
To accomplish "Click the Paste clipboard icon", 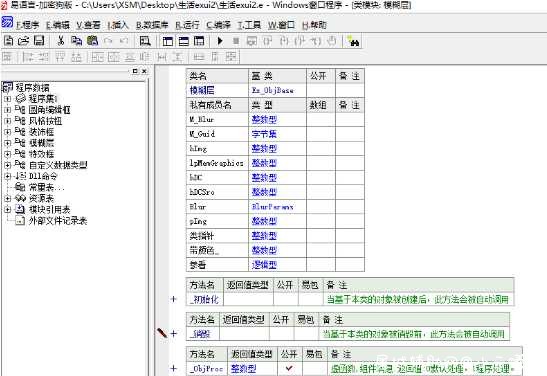I will [92, 41].
